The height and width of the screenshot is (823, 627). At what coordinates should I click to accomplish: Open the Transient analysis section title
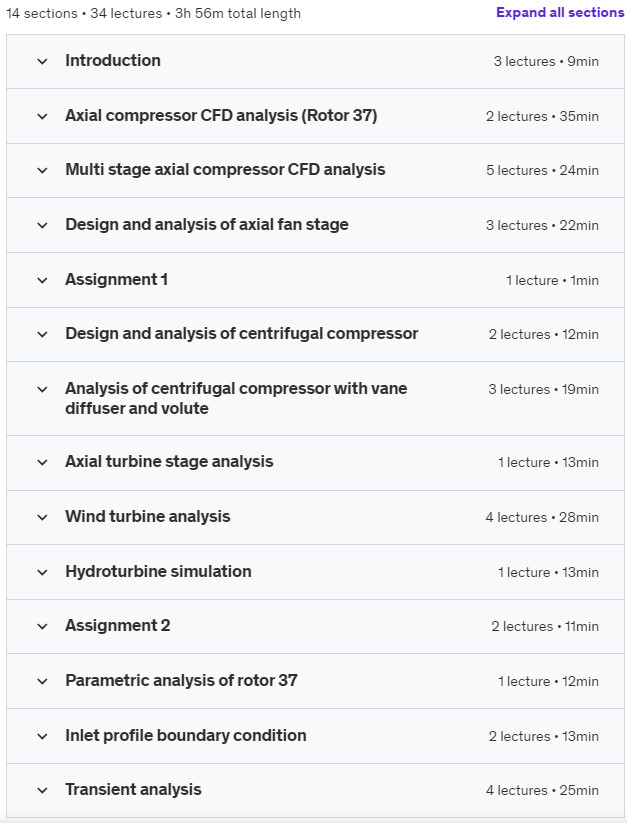133,789
